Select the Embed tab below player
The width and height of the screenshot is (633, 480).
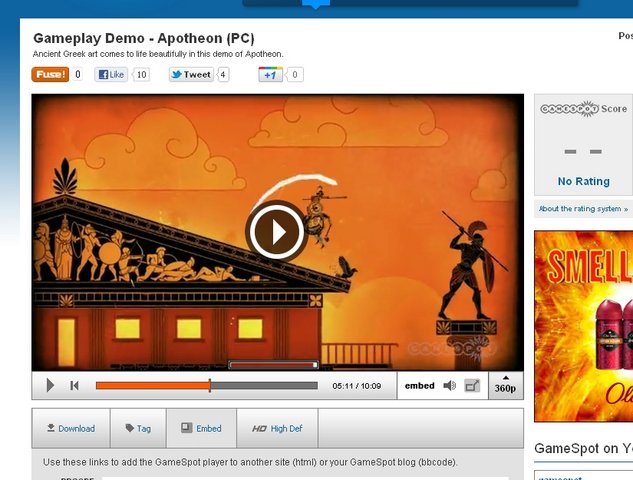coord(201,428)
